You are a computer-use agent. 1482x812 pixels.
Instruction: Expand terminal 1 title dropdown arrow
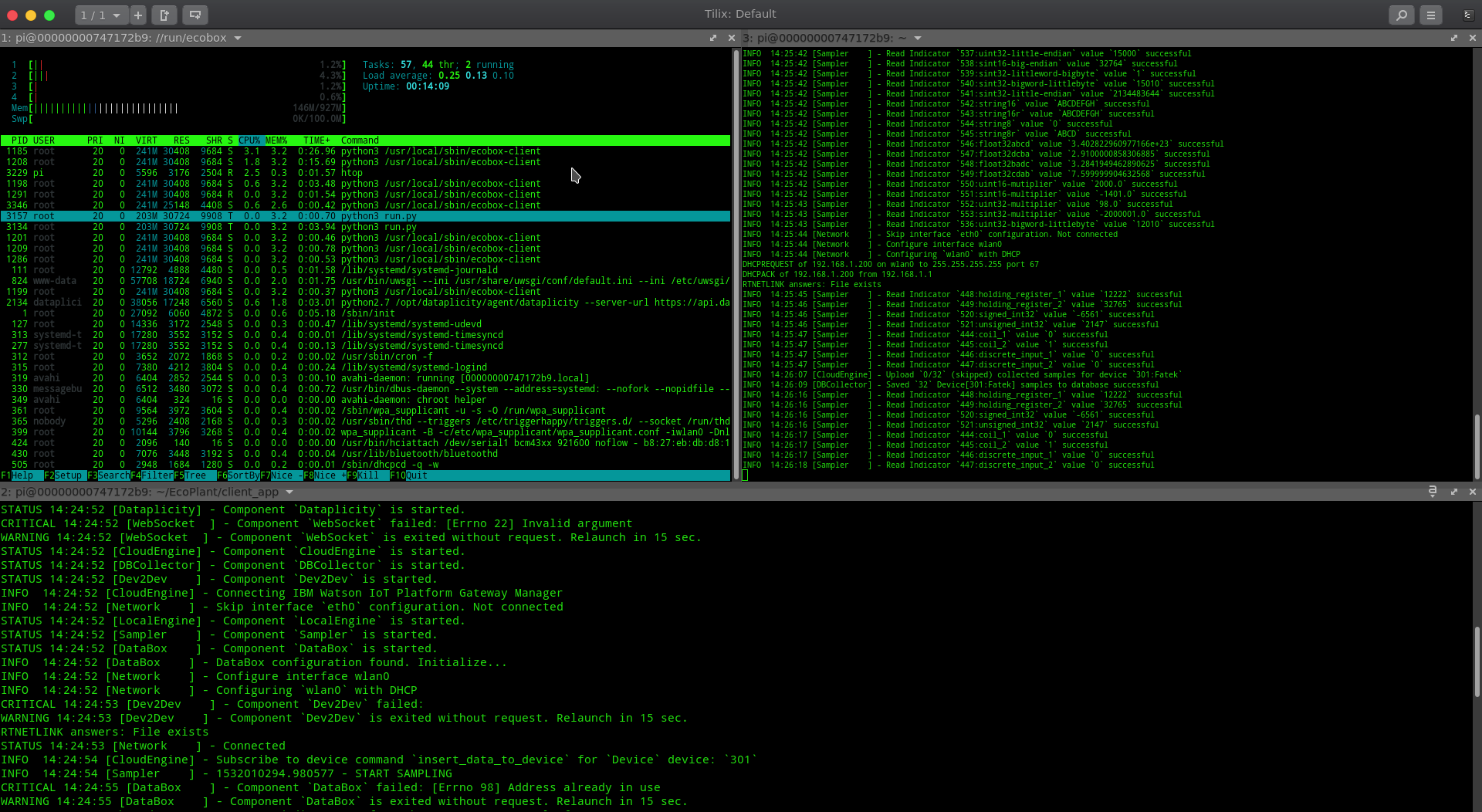(238, 38)
